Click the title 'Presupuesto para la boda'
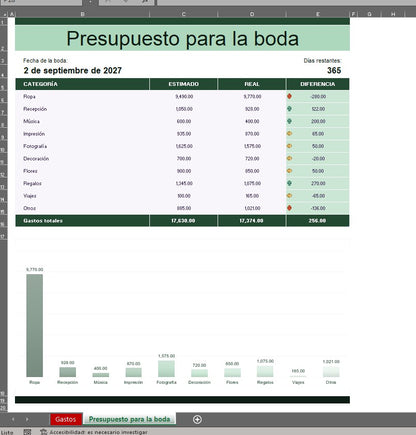 182,38
